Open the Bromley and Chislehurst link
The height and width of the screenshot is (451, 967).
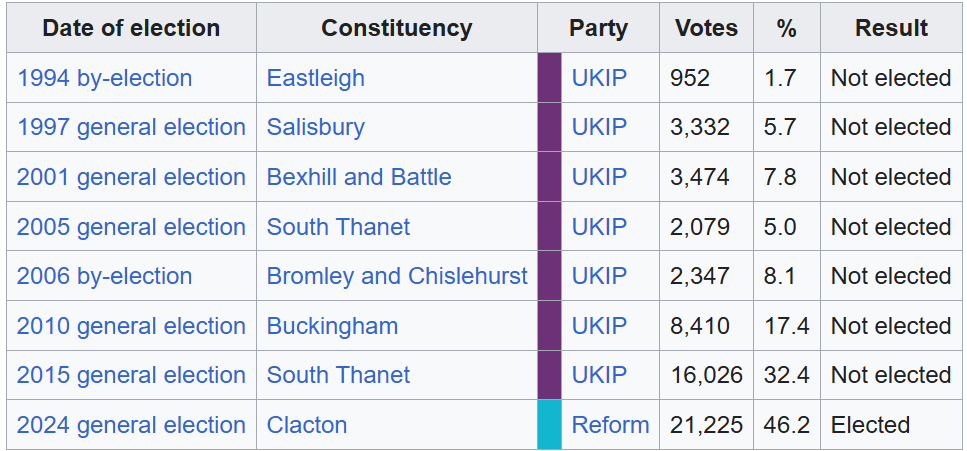(396, 276)
